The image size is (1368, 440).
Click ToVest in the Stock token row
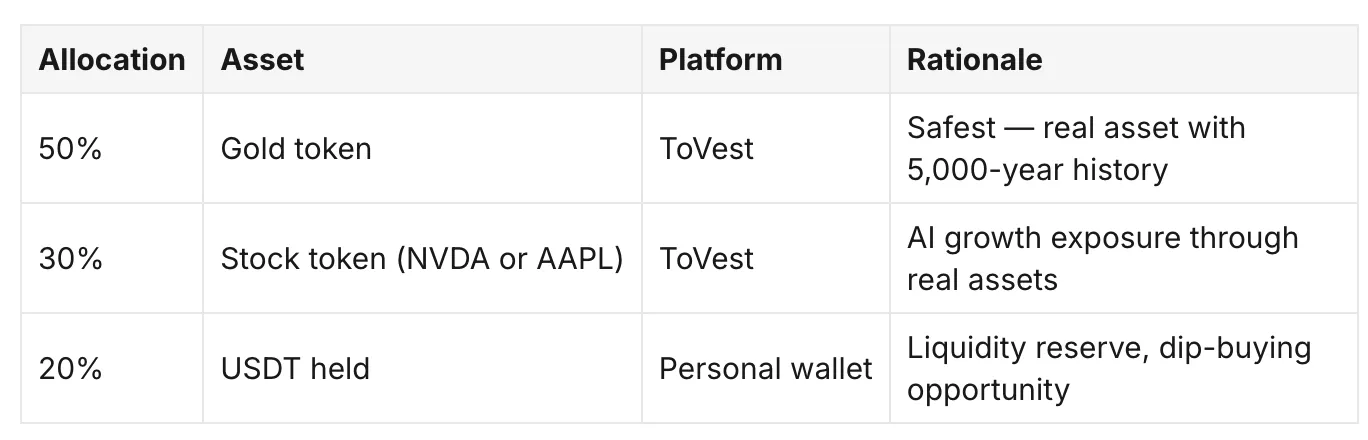(x=706, y=259)
